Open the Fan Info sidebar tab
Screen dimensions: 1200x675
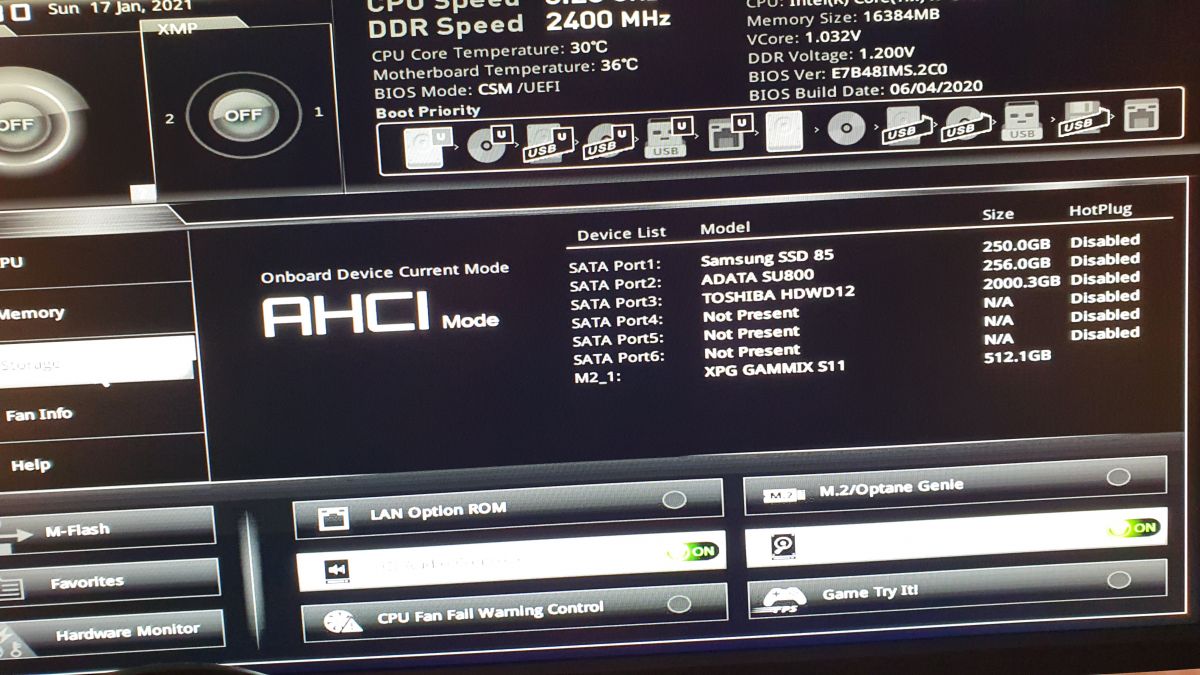click(x=100, y=414)
